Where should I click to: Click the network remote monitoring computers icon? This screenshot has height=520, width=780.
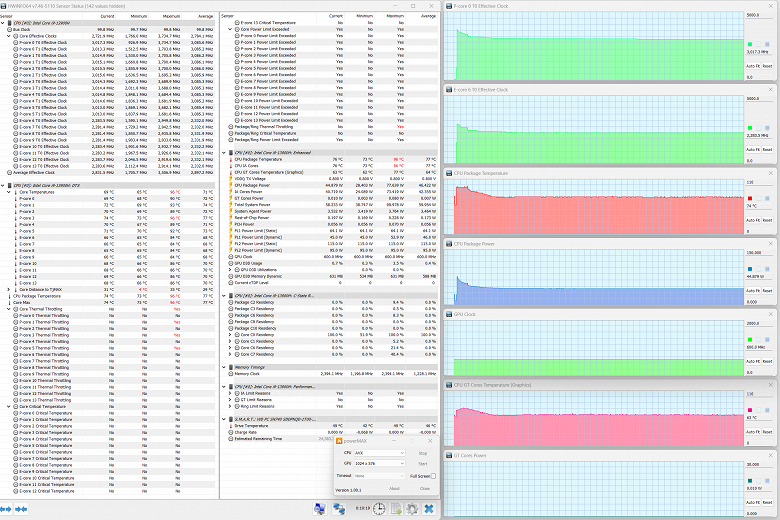(339, 509)
